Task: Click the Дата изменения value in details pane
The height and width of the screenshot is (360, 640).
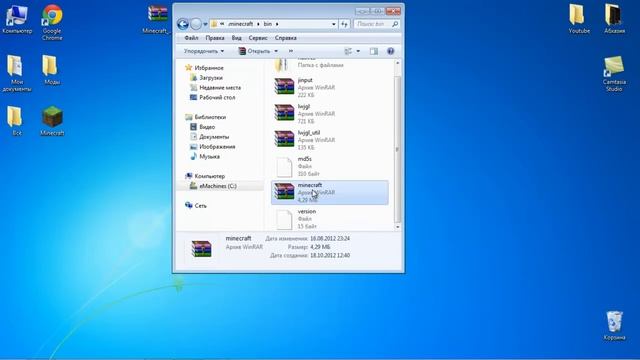Action: click(x=330, y=238)
